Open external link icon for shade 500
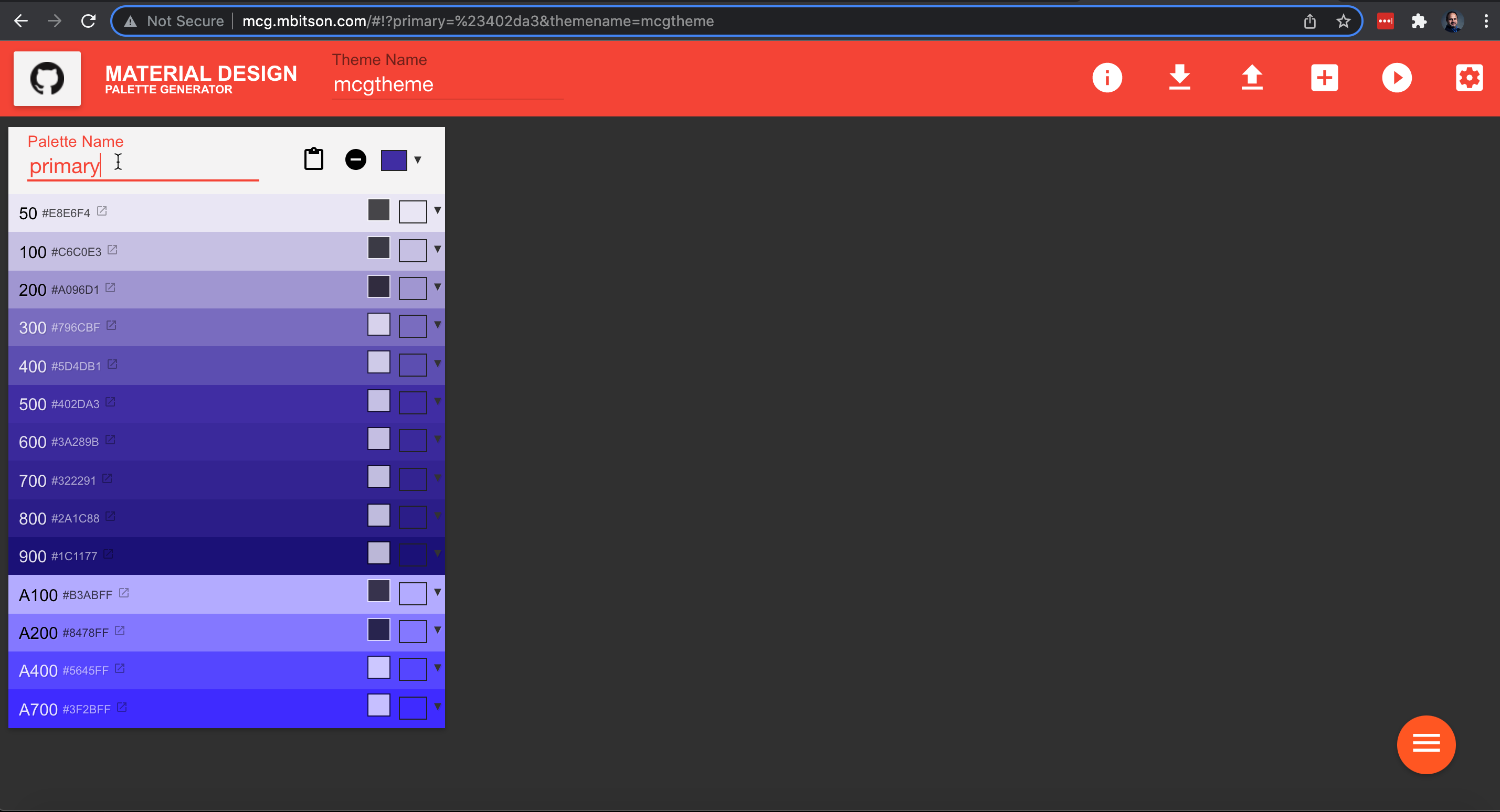 [x=110, y=402]
